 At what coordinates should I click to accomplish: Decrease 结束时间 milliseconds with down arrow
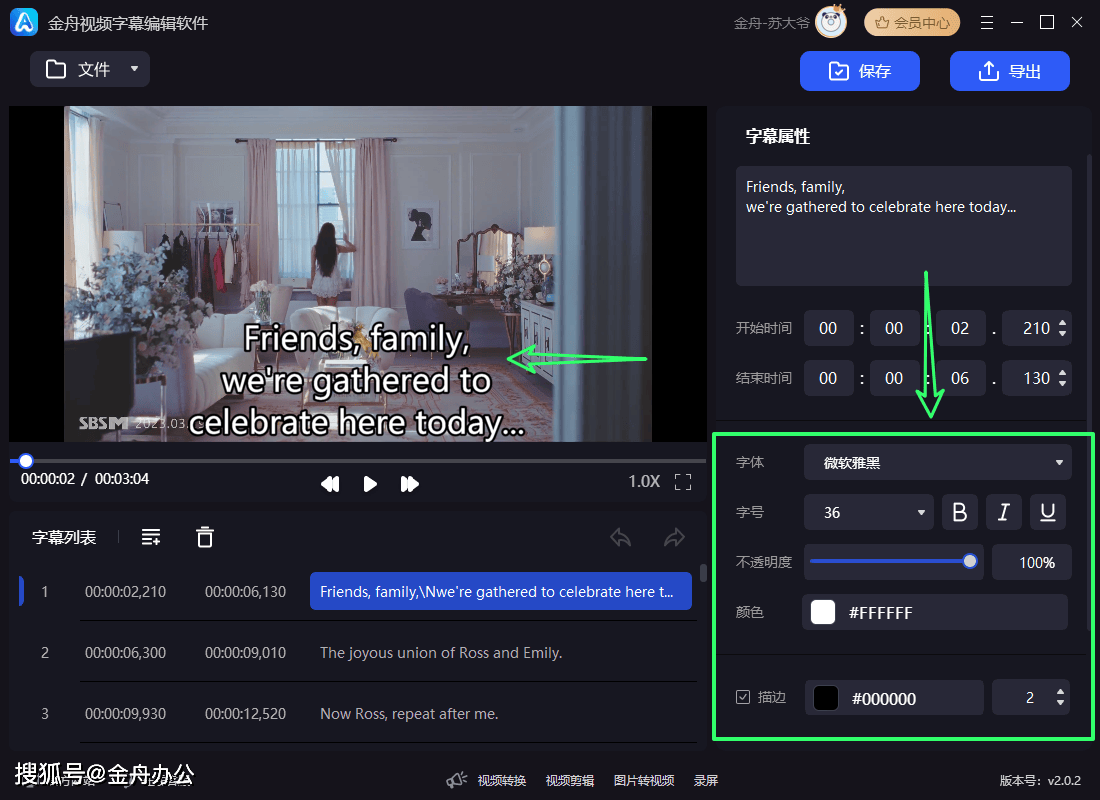[x=1063, y=383]
